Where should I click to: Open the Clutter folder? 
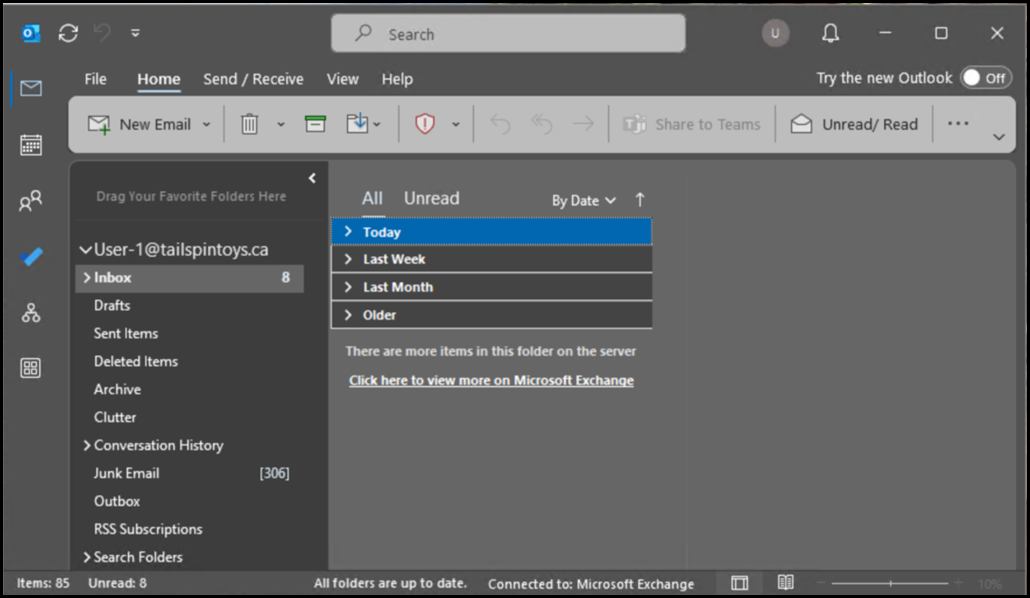pyautogui.click(x=115, y=417)
